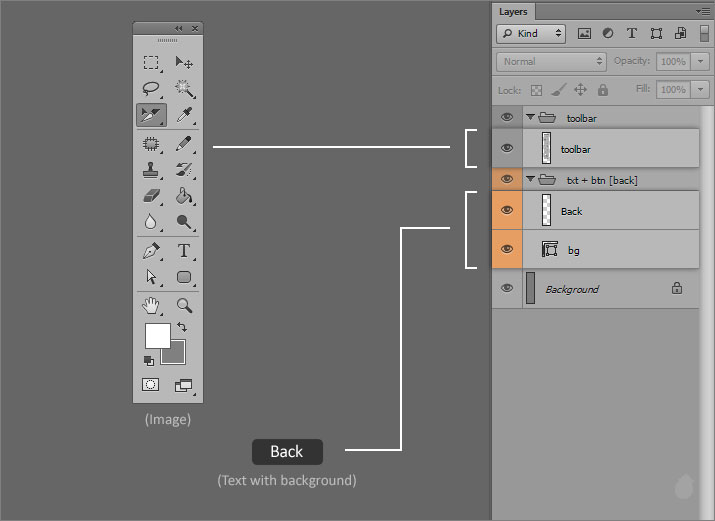Select the Lasso tool
Image resolution: width=715 pixels, height=521 pixels.
click(x=151, y=89)
